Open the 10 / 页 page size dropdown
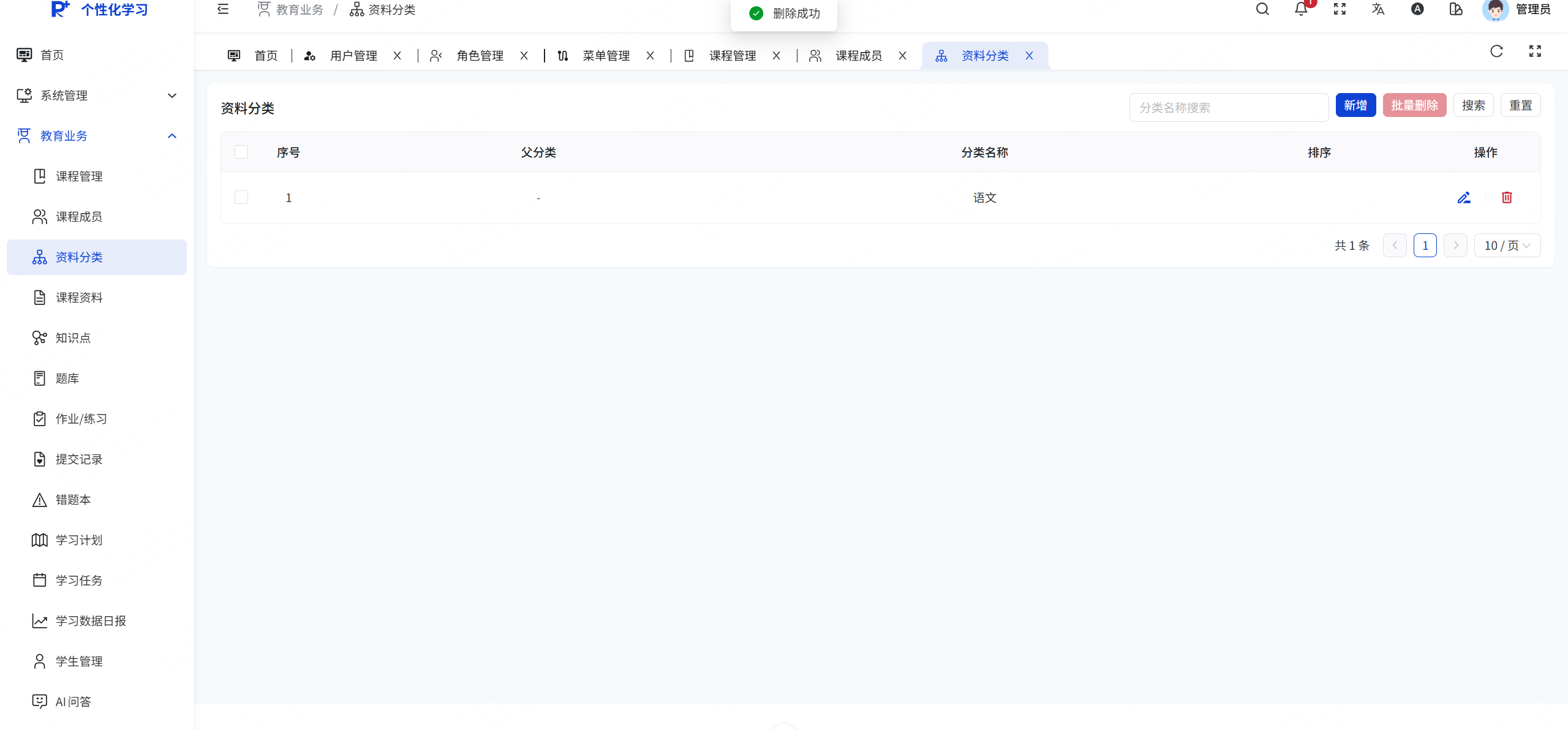Image resolution: width=1568 pixels, height=730 pixels. click(x=1507, y=246)
